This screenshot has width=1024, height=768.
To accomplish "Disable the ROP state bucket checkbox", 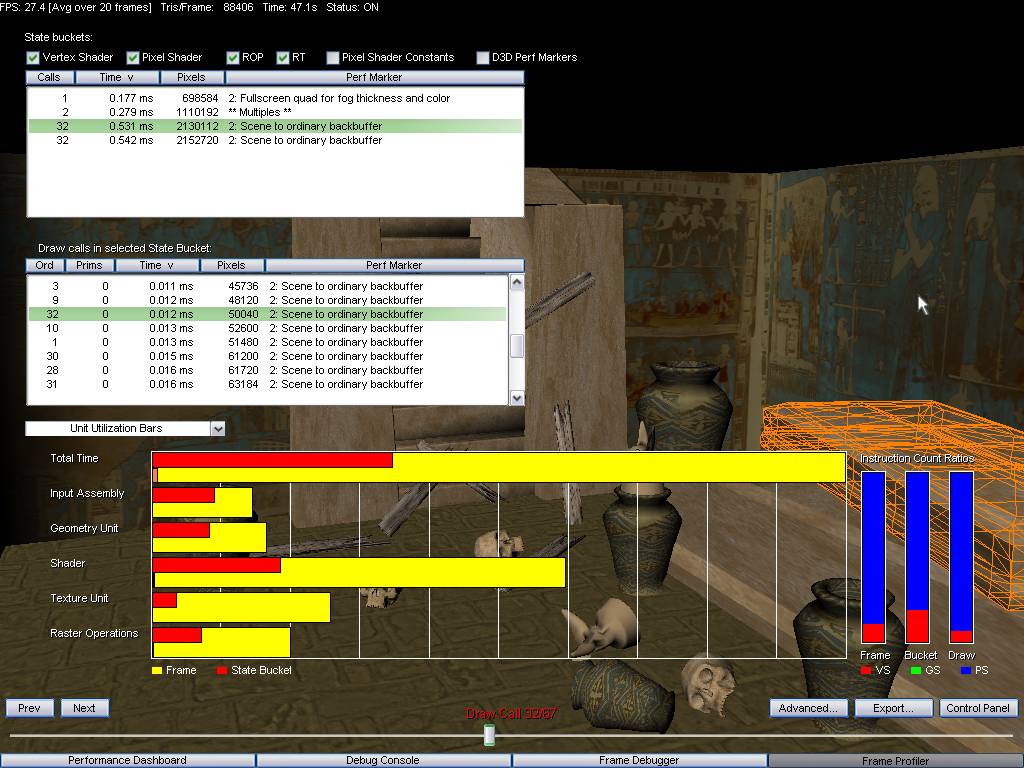I will [232, 58].
